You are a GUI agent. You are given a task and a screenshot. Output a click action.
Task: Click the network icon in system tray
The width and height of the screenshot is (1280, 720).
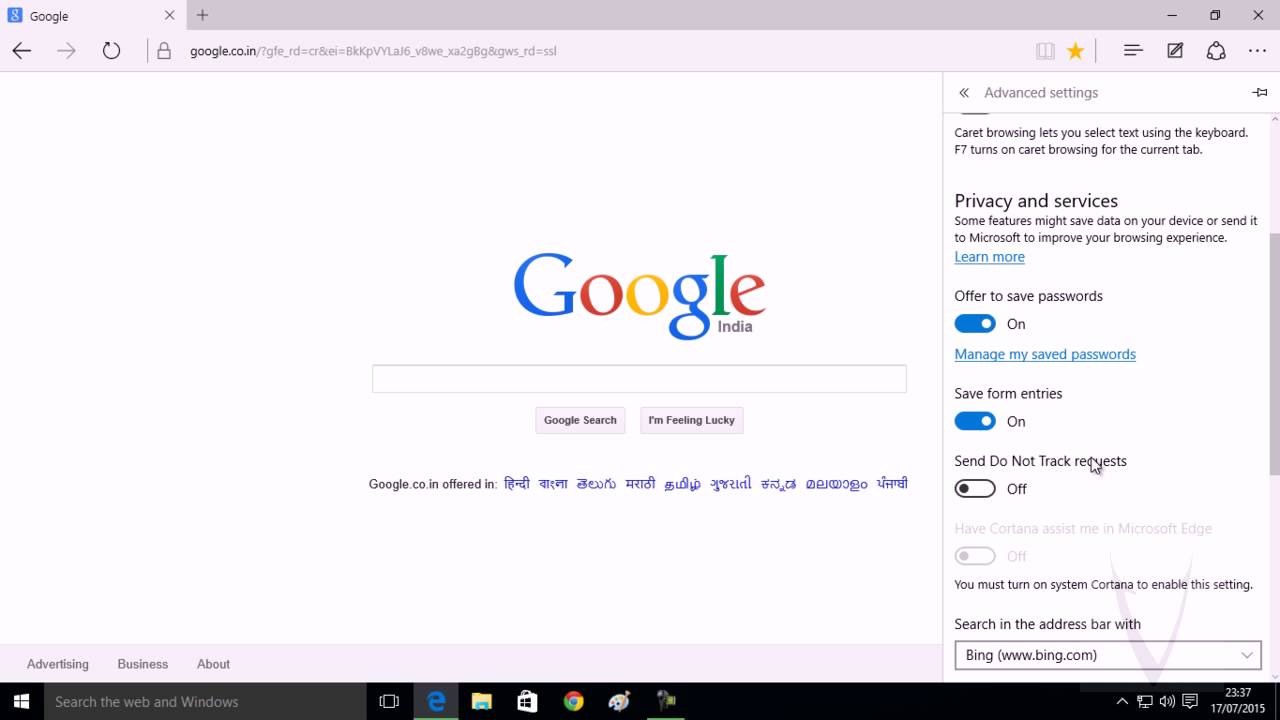click(1145, 702)
